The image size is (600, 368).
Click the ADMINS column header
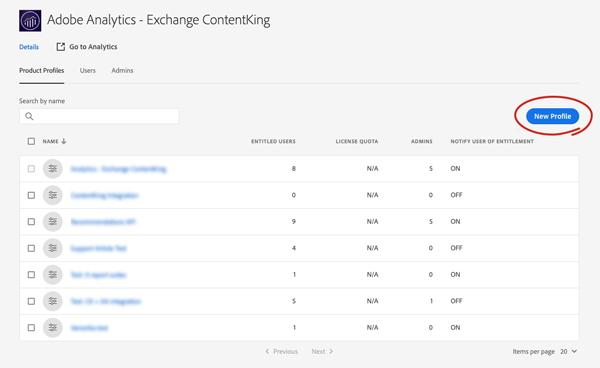coord(422,141)
